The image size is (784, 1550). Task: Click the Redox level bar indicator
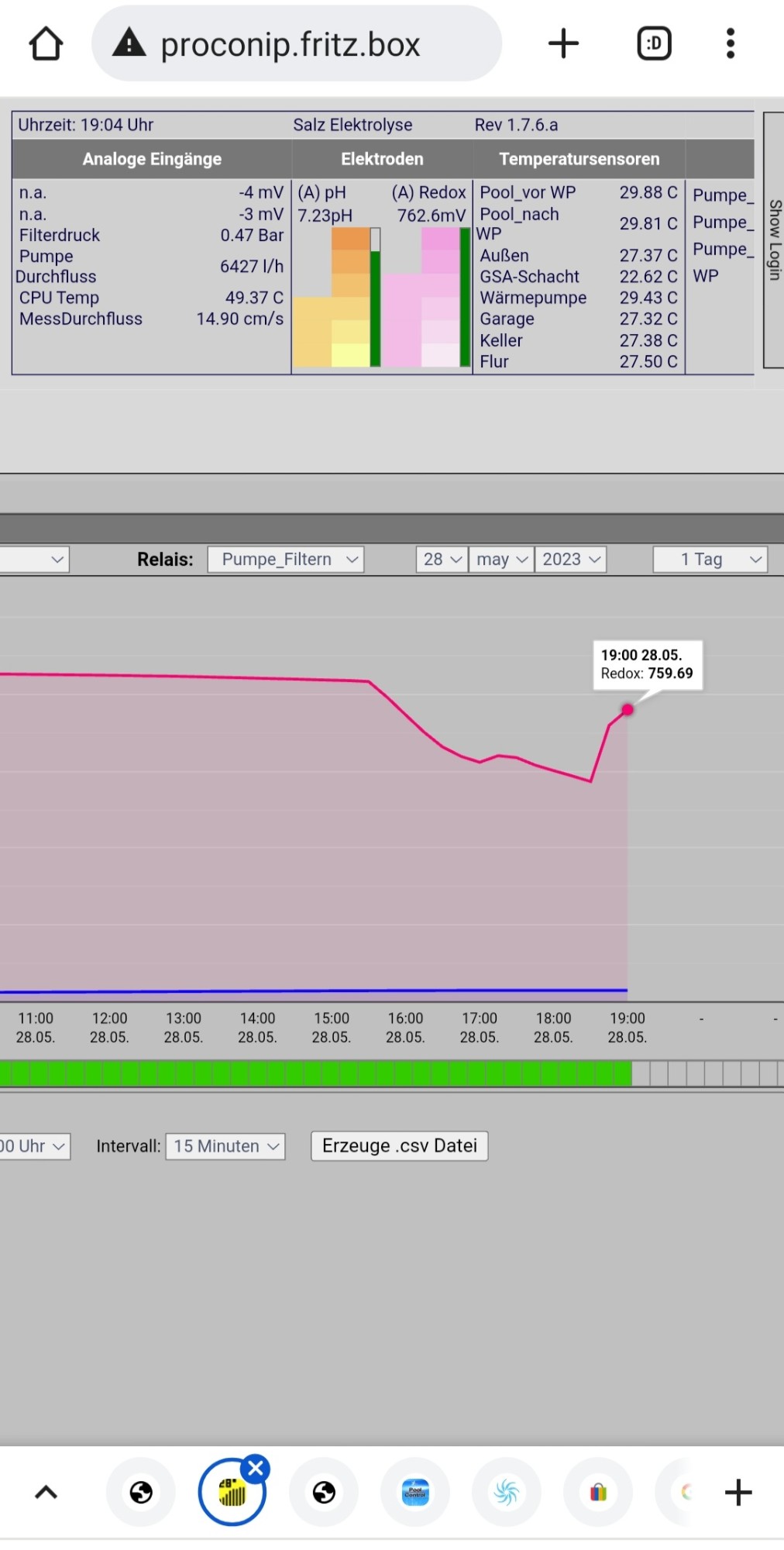(465, 297)
